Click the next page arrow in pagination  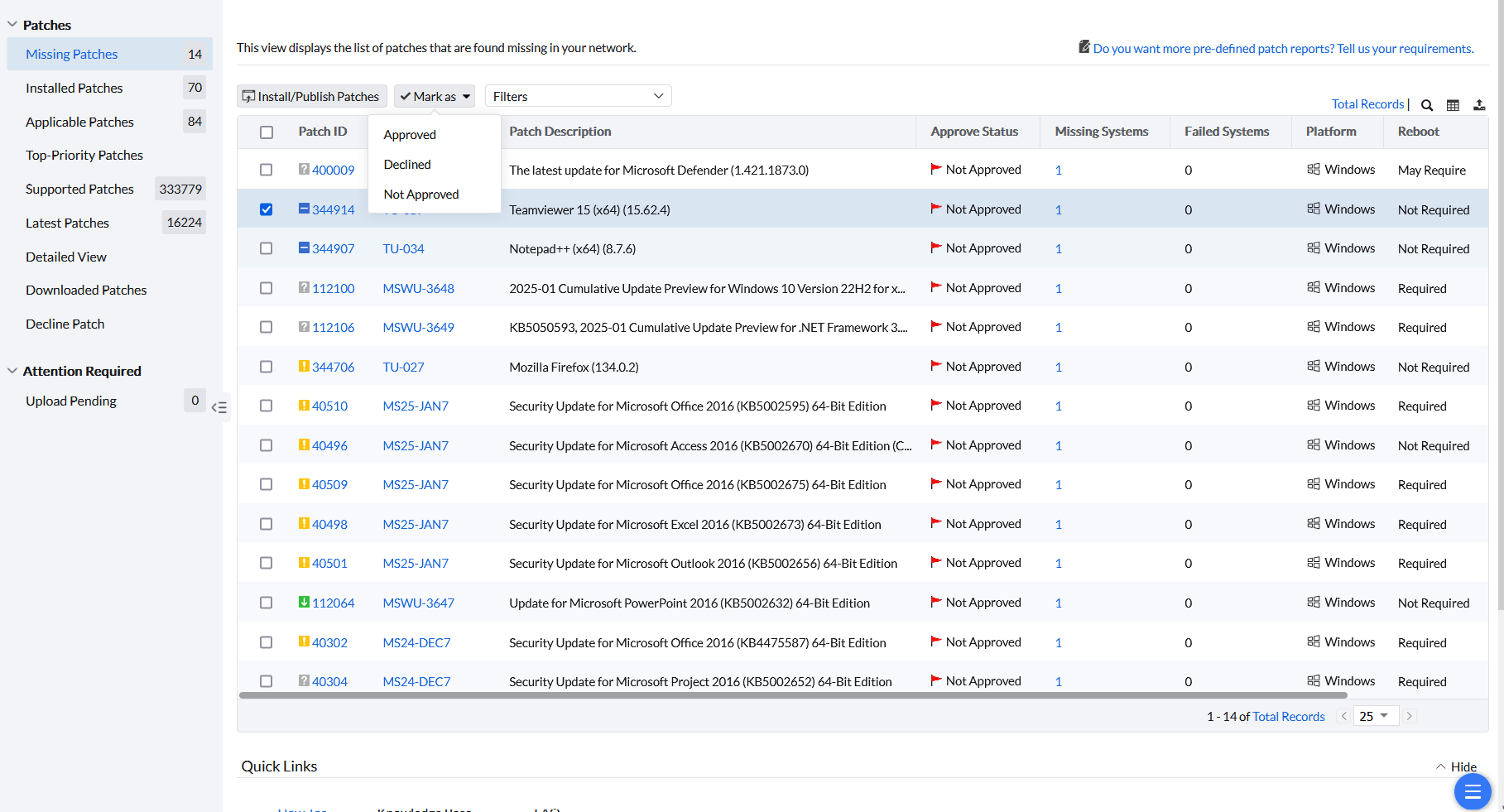(1409, 716)
